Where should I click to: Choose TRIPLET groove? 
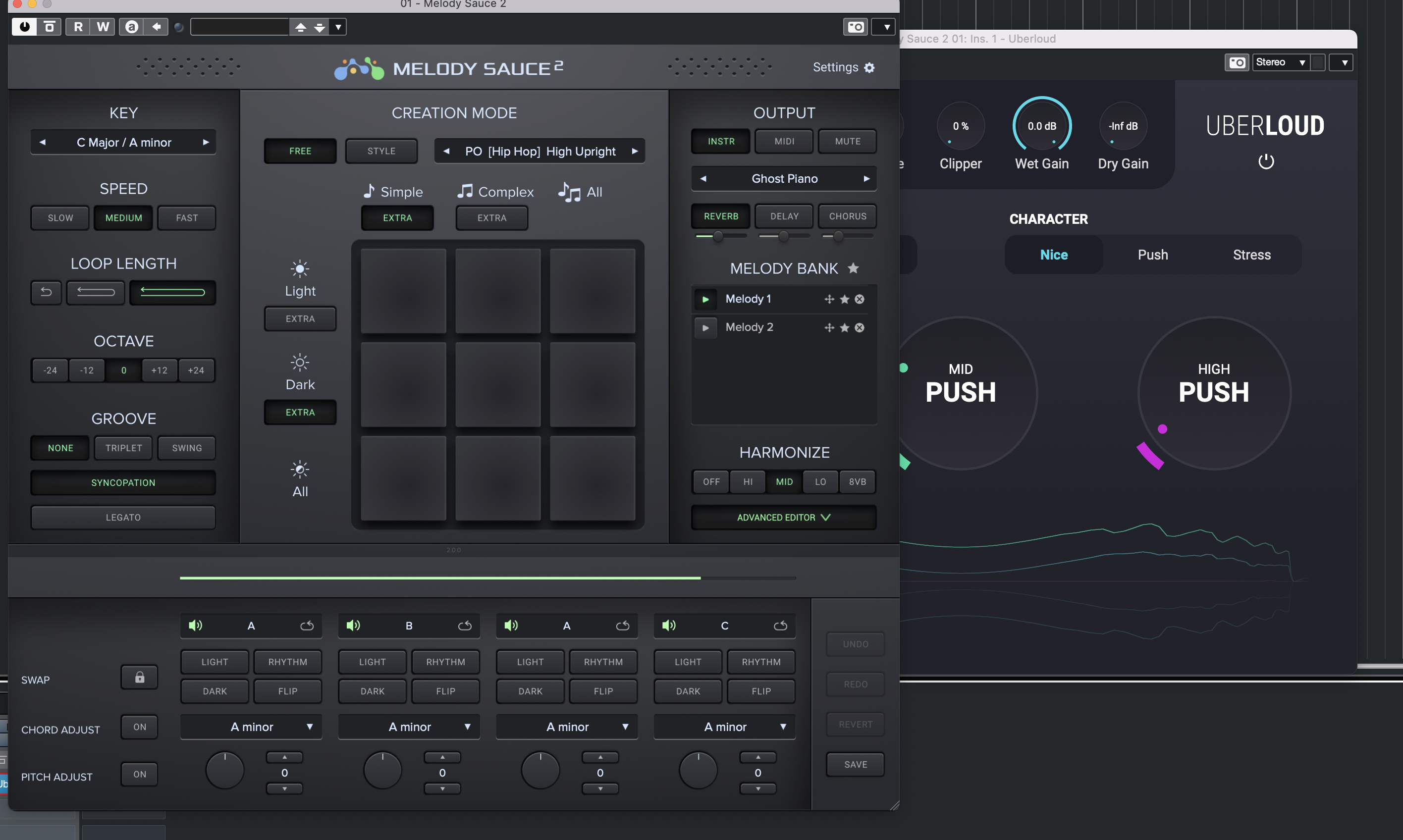point(123,448)
